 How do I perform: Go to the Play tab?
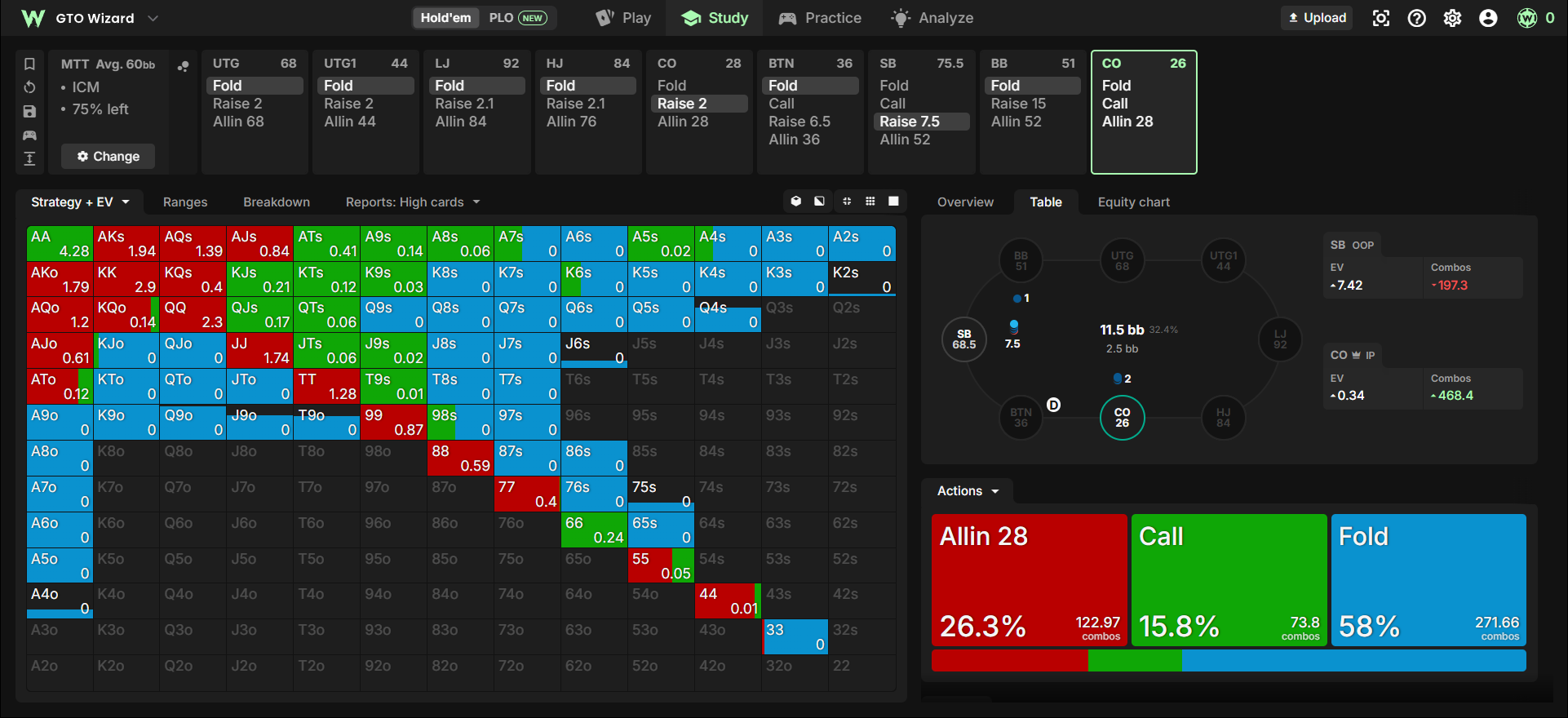click(x=624, y=18)
